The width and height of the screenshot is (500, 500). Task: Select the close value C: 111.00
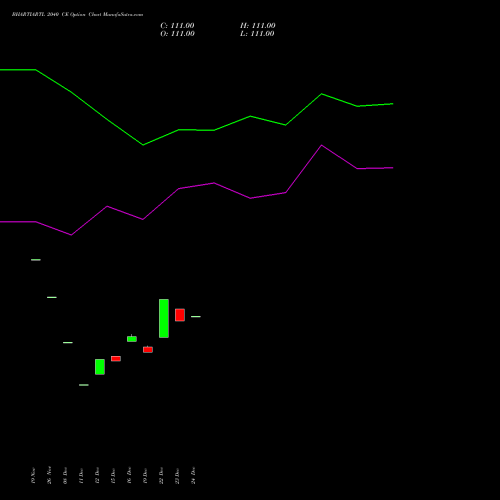(177, 26)
